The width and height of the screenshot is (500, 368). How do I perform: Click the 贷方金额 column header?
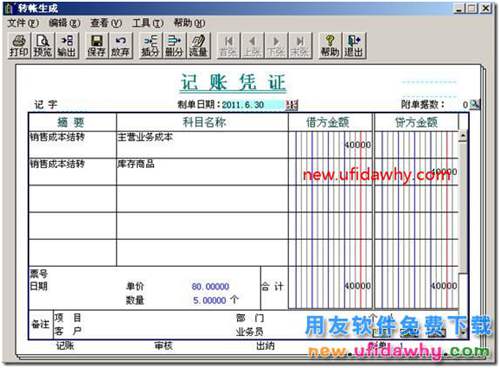click(x=416, y=122)
